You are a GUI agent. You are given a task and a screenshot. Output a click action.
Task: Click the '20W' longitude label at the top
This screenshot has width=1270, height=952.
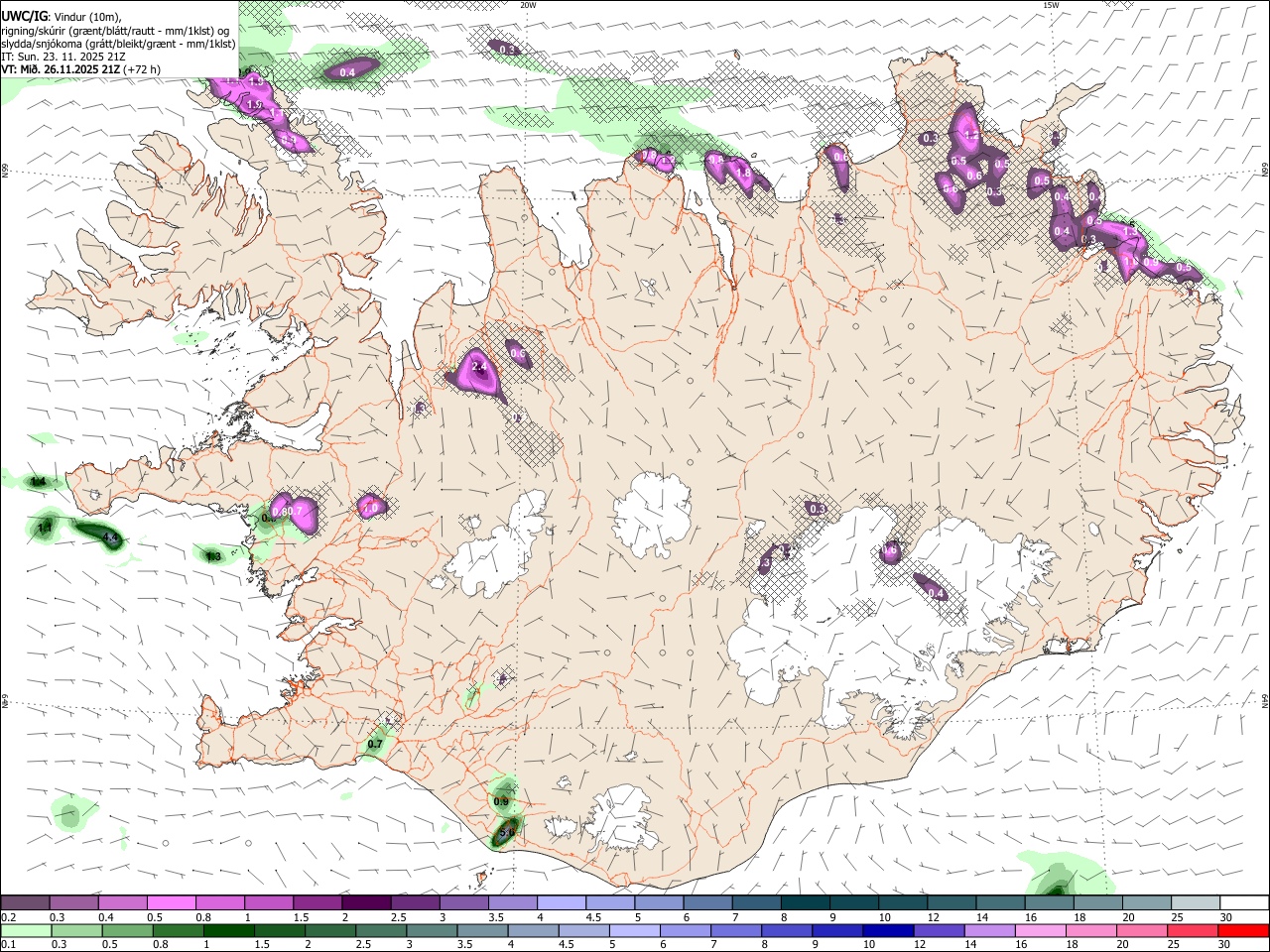[528, 5]
